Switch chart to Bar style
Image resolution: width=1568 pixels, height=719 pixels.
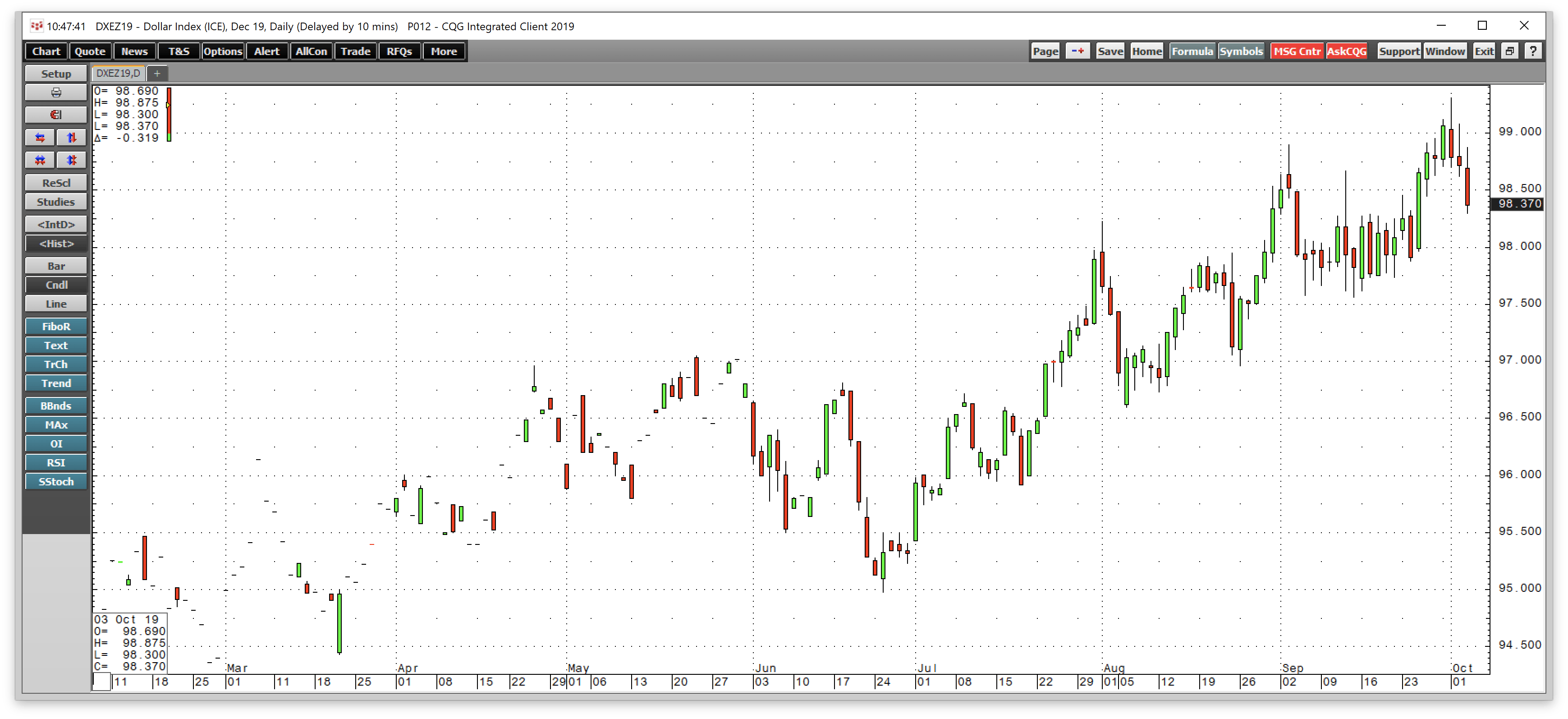coord(56,265)
